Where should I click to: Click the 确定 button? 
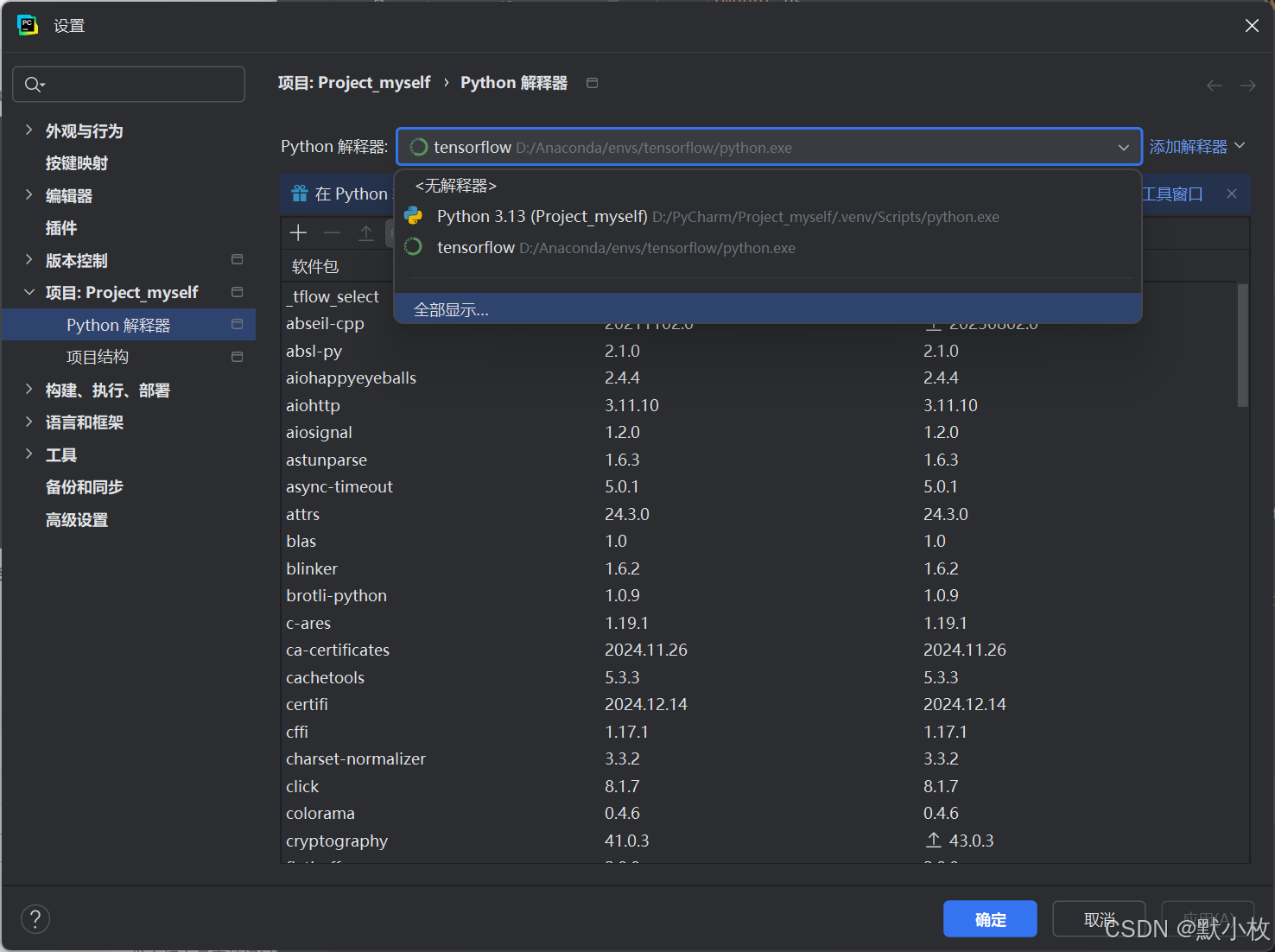click(x=990, y=919)
